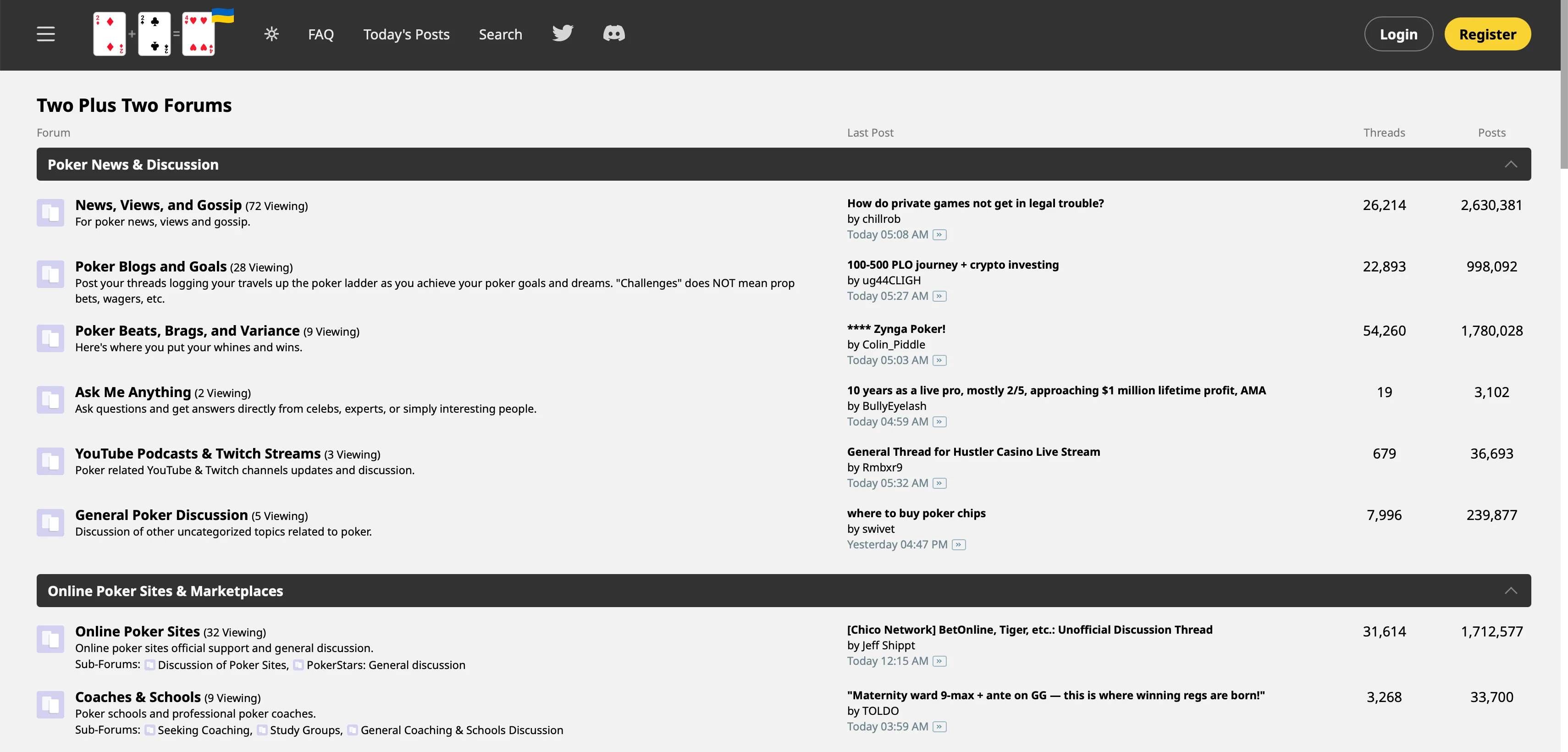The image size is (1568, 752).
Task: Collapse the Poker News & Discussion section
Action: point(1510,165)
